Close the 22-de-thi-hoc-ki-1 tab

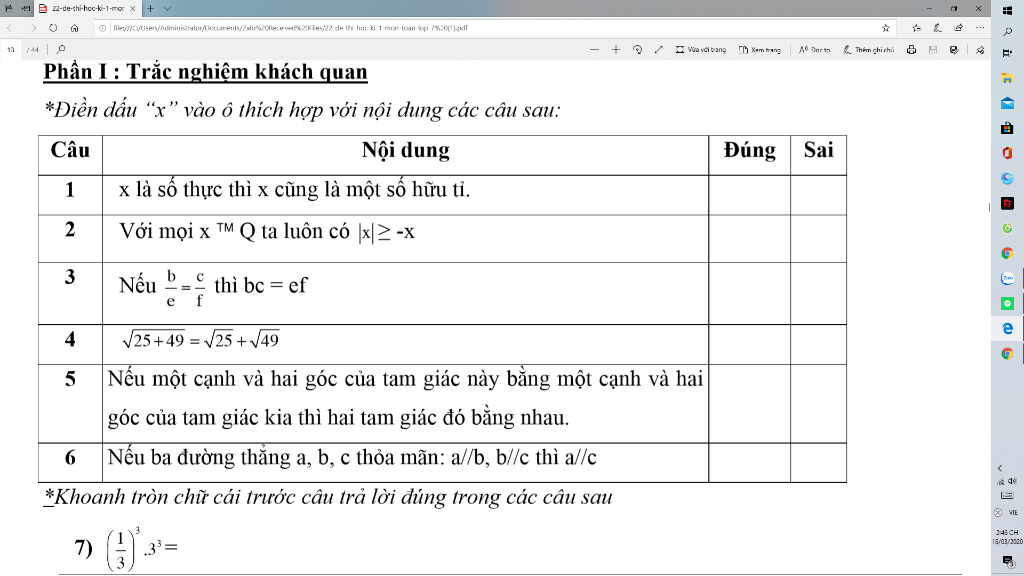click(133, 8)
